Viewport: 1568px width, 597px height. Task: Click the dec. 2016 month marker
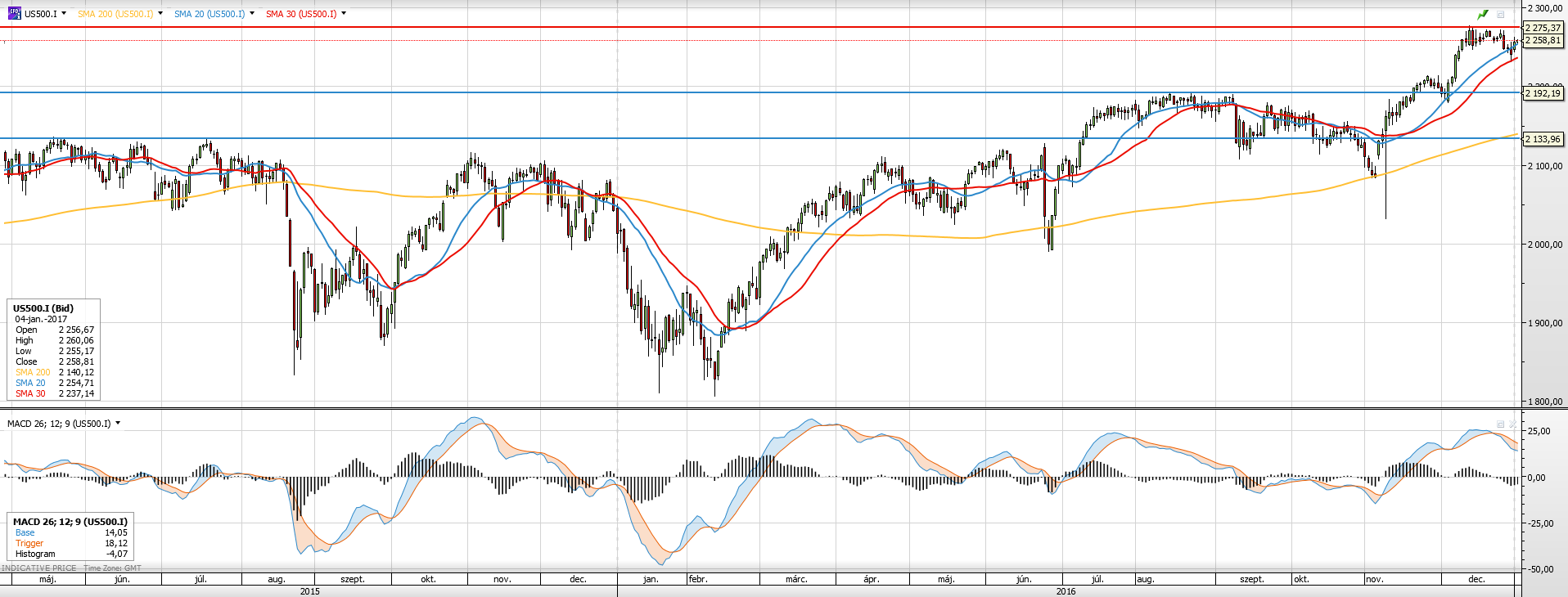[x=1476, y=579]
